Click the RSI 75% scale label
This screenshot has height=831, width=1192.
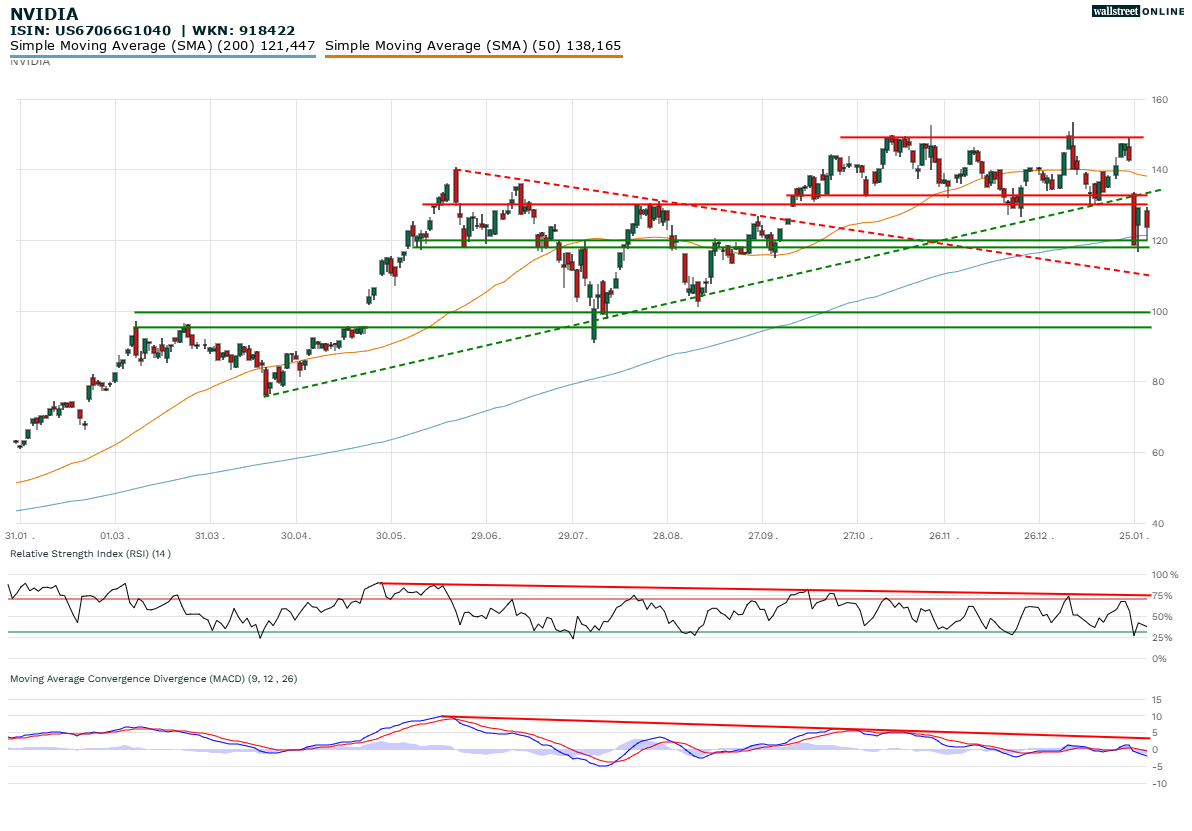tap(1163, 596)
